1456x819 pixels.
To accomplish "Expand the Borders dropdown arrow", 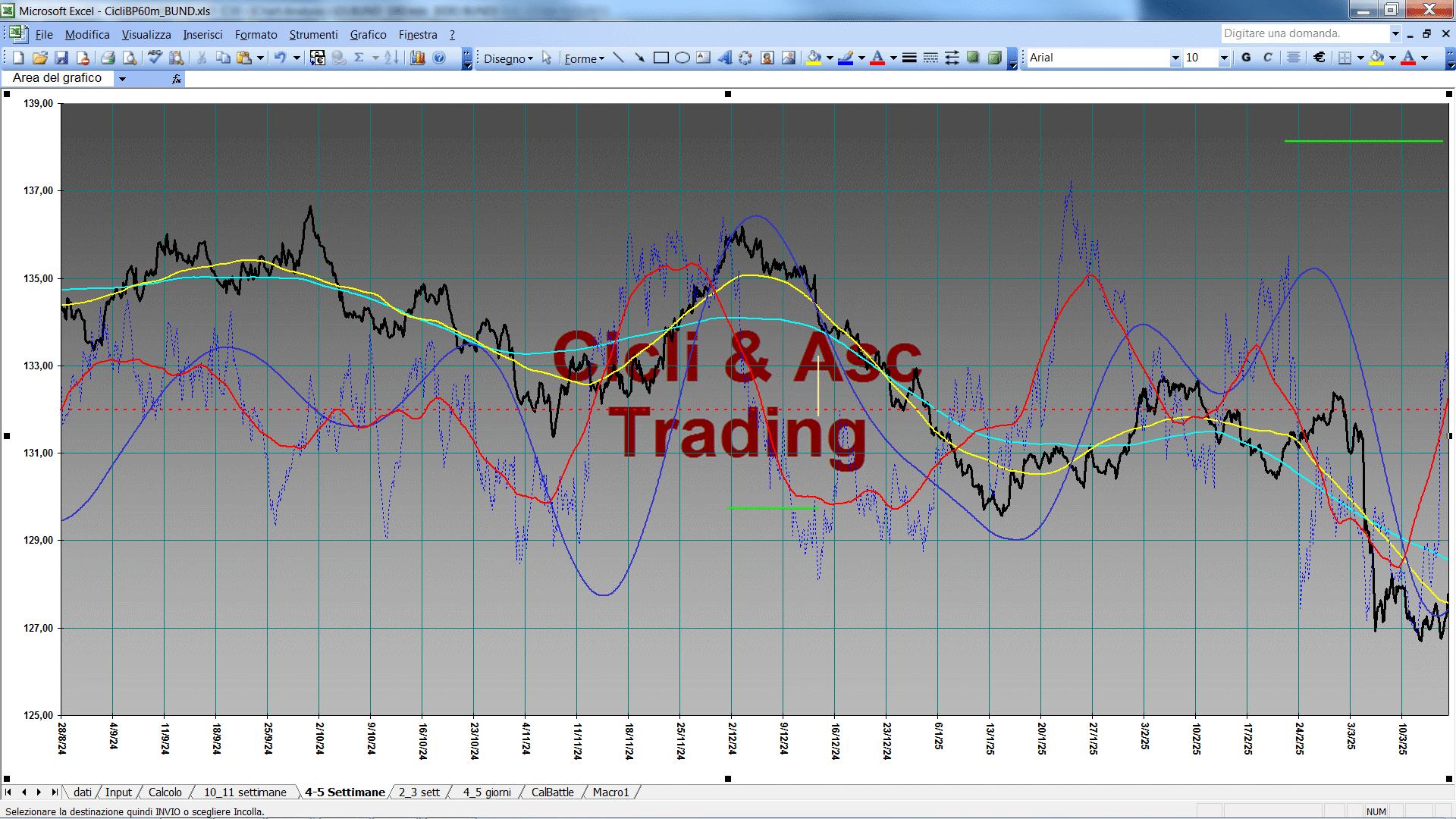I will [x=1360, y=58].
